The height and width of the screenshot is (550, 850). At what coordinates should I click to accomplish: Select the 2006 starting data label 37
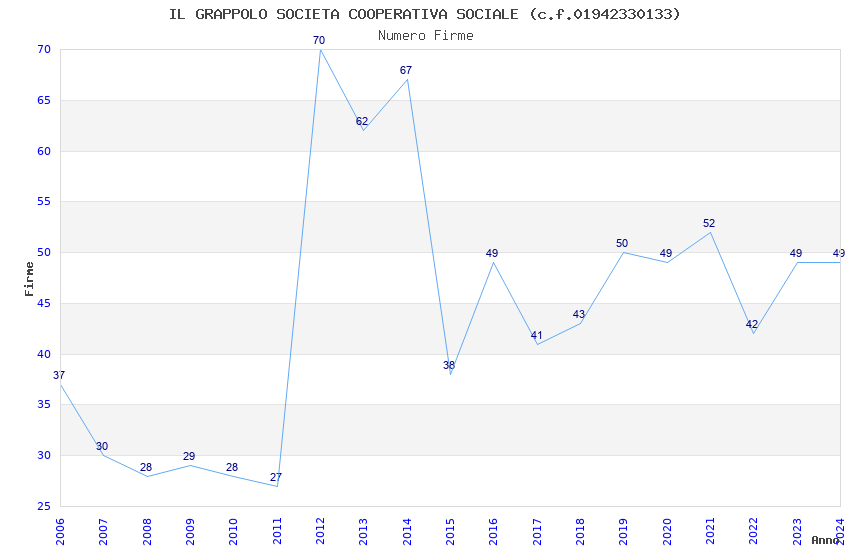click(59, 375)
